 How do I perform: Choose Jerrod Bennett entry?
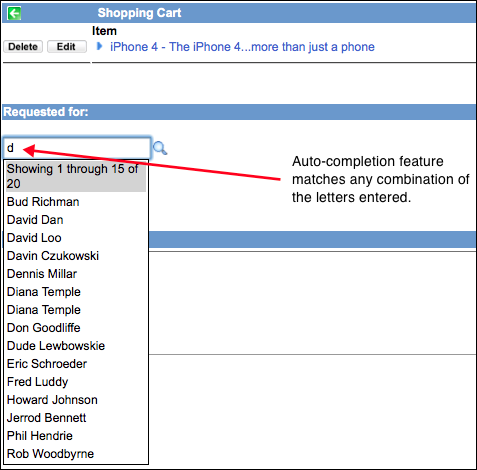click(76, 418)
